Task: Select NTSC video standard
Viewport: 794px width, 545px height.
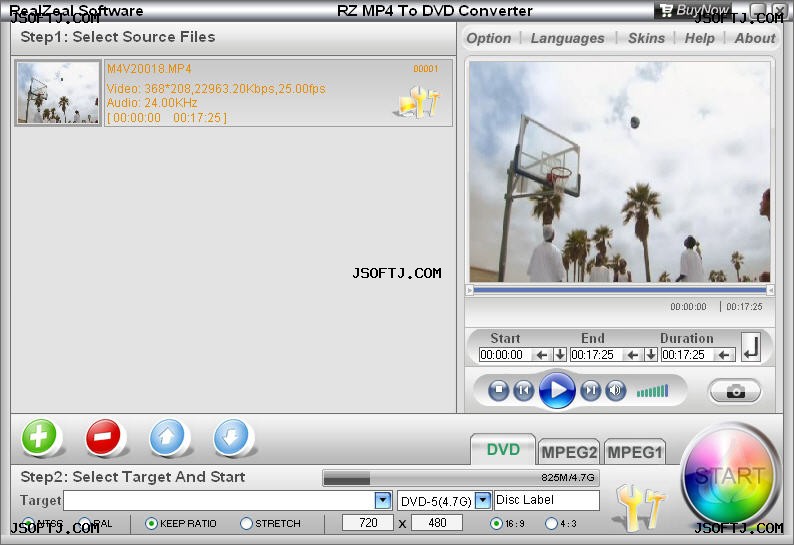Action: [28, 523]
